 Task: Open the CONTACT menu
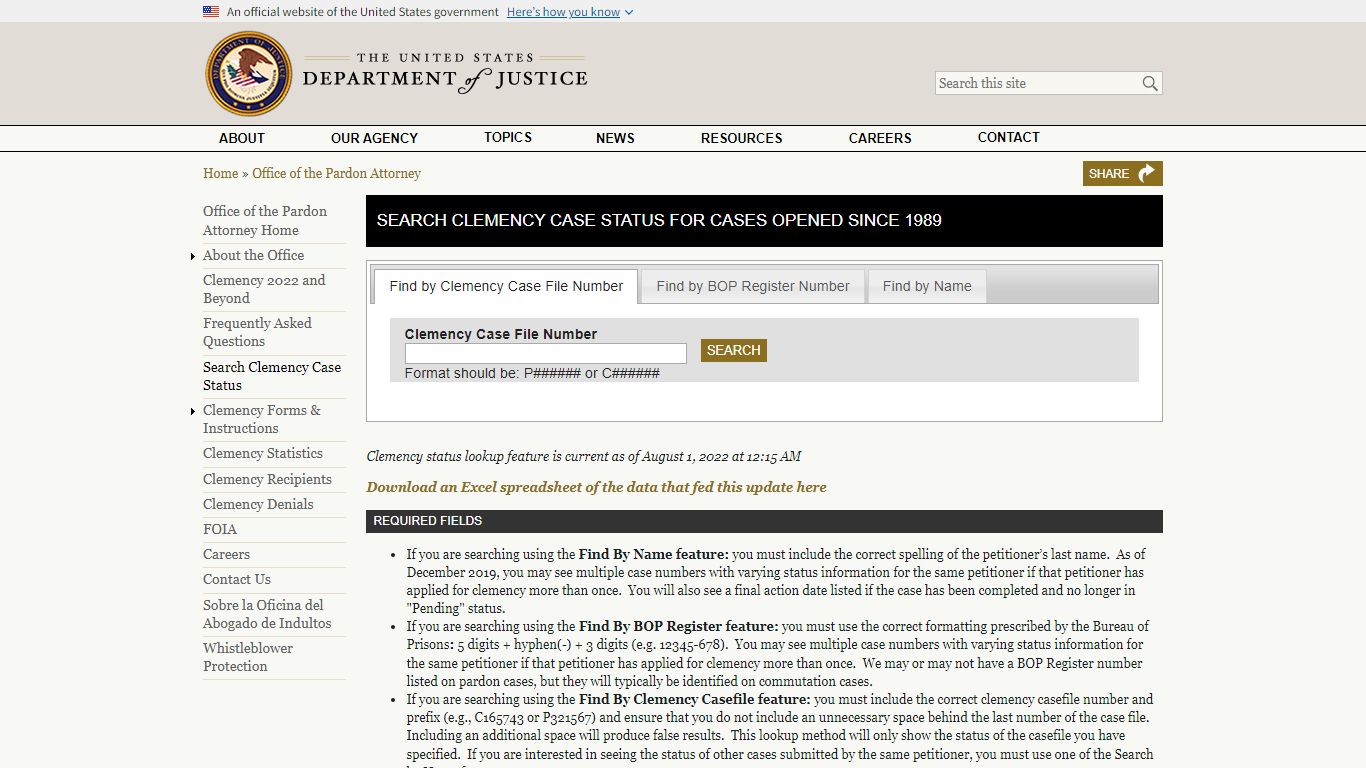click(1009, 138)
